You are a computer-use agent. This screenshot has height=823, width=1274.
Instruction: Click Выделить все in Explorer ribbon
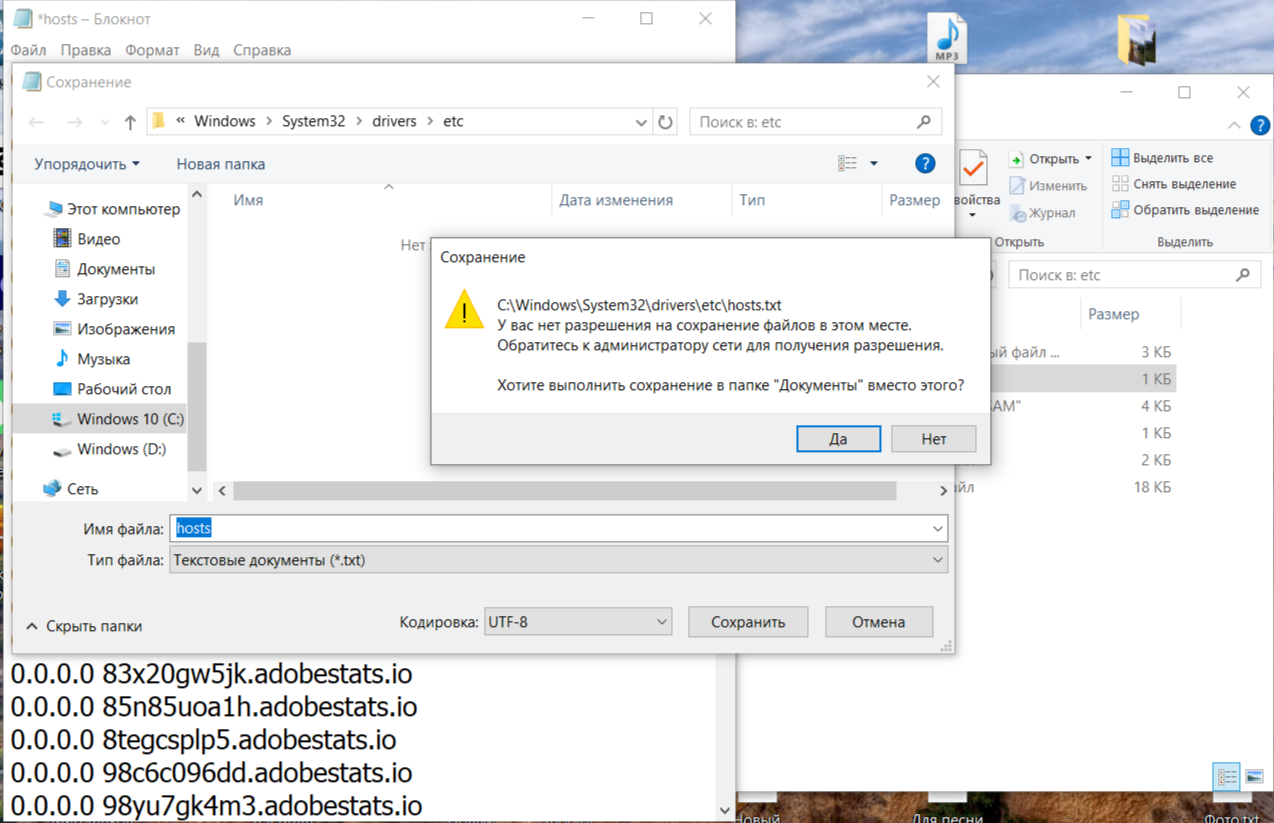pos(1172,158)
